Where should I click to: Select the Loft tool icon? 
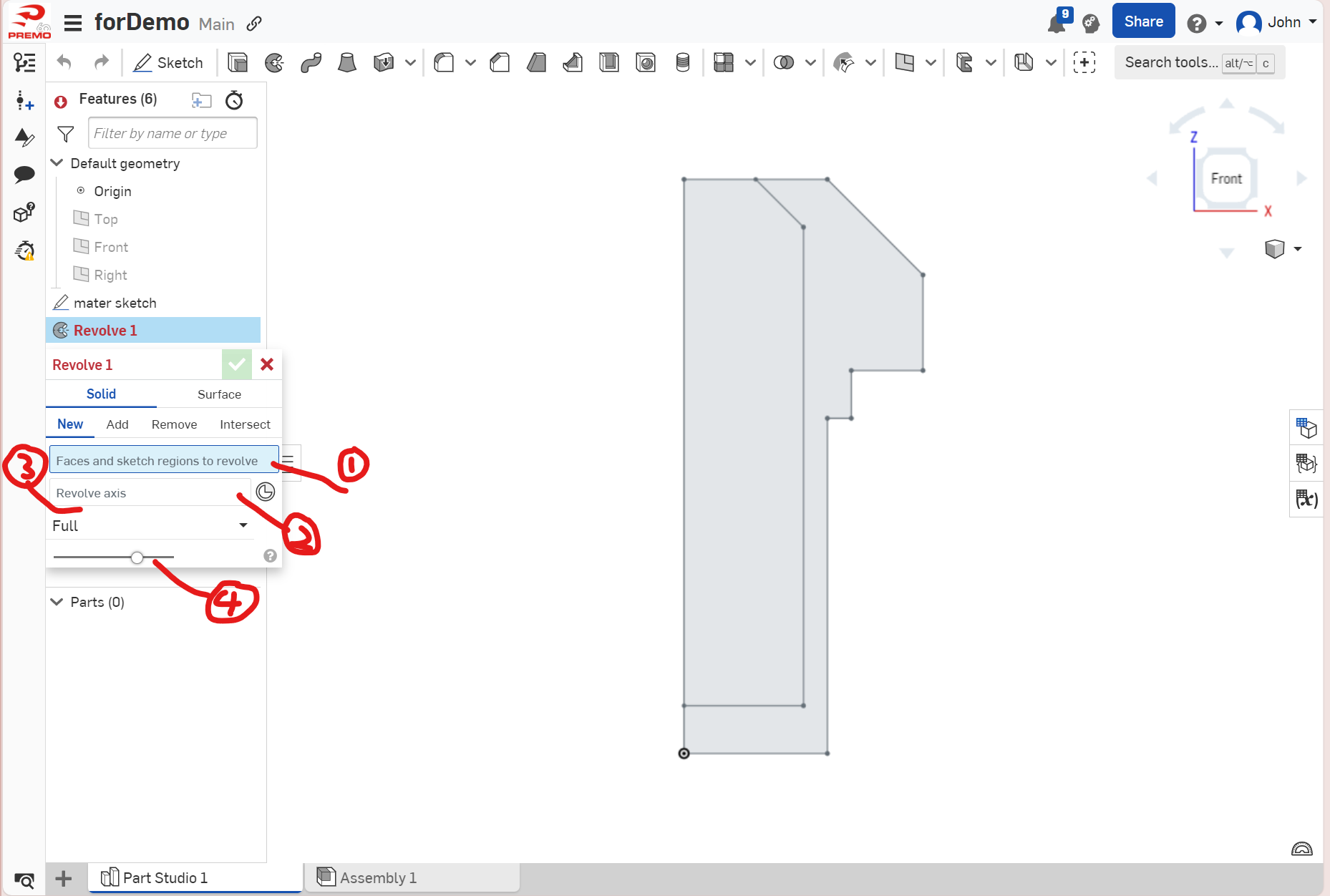pos(347,63)
